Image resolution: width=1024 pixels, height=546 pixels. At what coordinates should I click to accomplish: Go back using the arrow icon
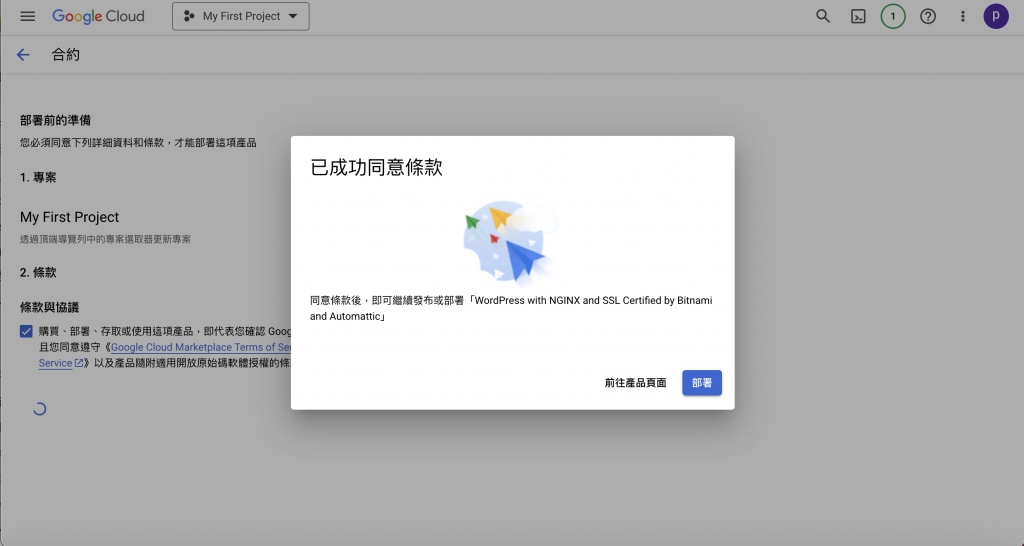(23, 55)
